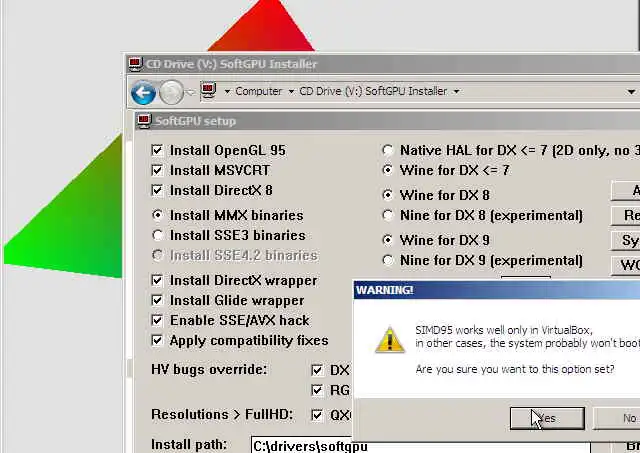The height and width of the screenshot is (453, 640).
Task: Toggle the DX checkbox under HV bugs override
Action: [x=317, y=370]
